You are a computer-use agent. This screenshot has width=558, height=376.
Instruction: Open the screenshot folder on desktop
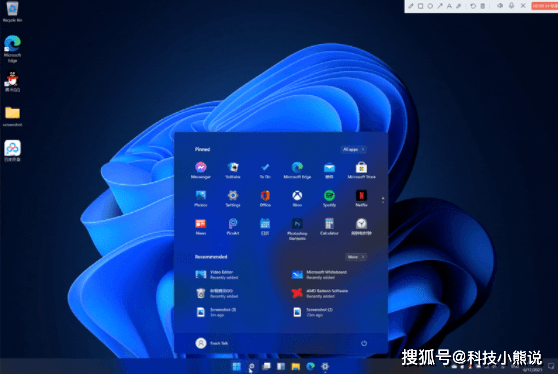pyautogui.click(x=12, y=116)
